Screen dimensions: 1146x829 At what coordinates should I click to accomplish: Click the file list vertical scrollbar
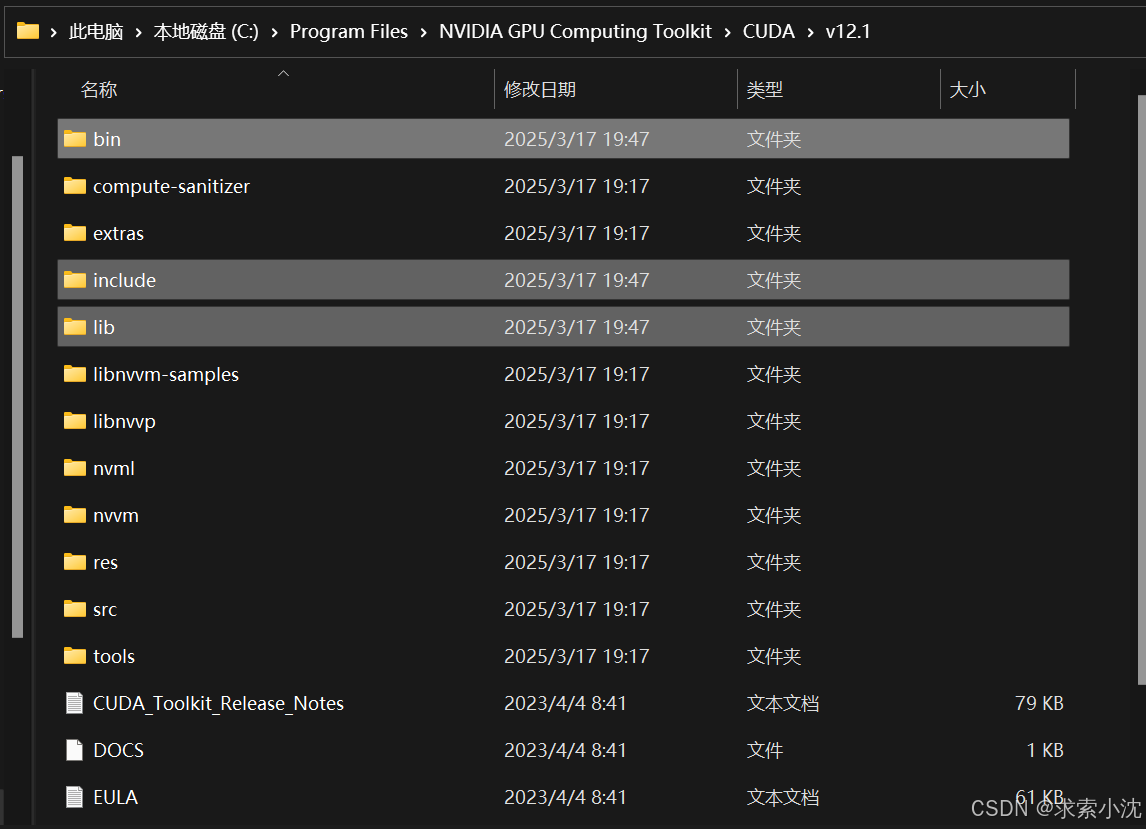pyautogui.click(x=1142, y=390)
